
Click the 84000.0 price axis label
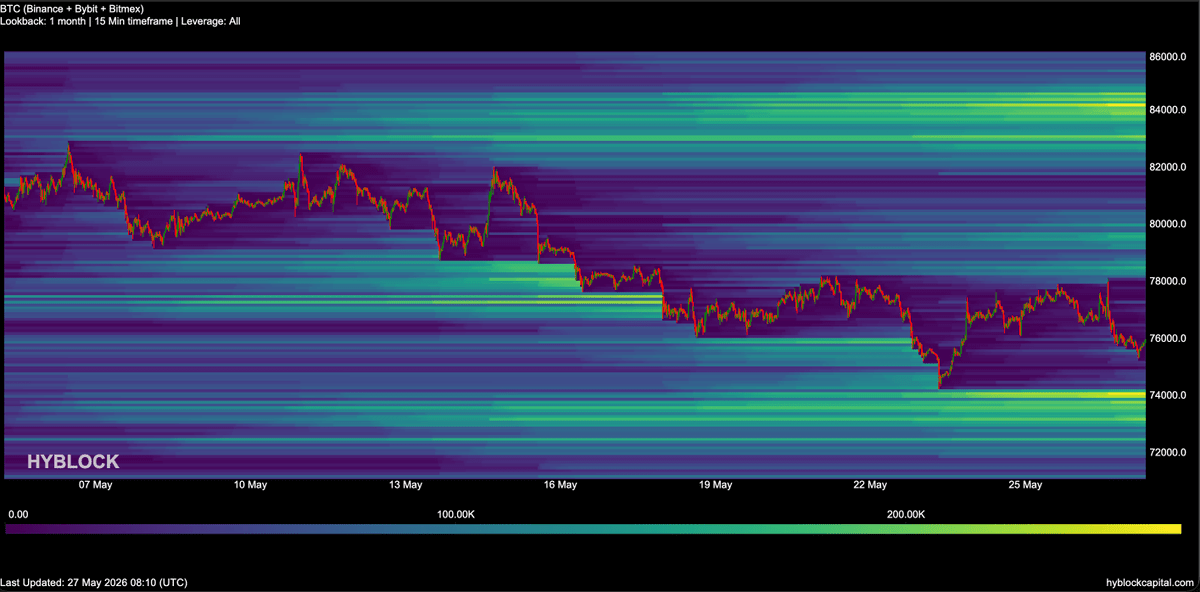(x=1169, y=109)
